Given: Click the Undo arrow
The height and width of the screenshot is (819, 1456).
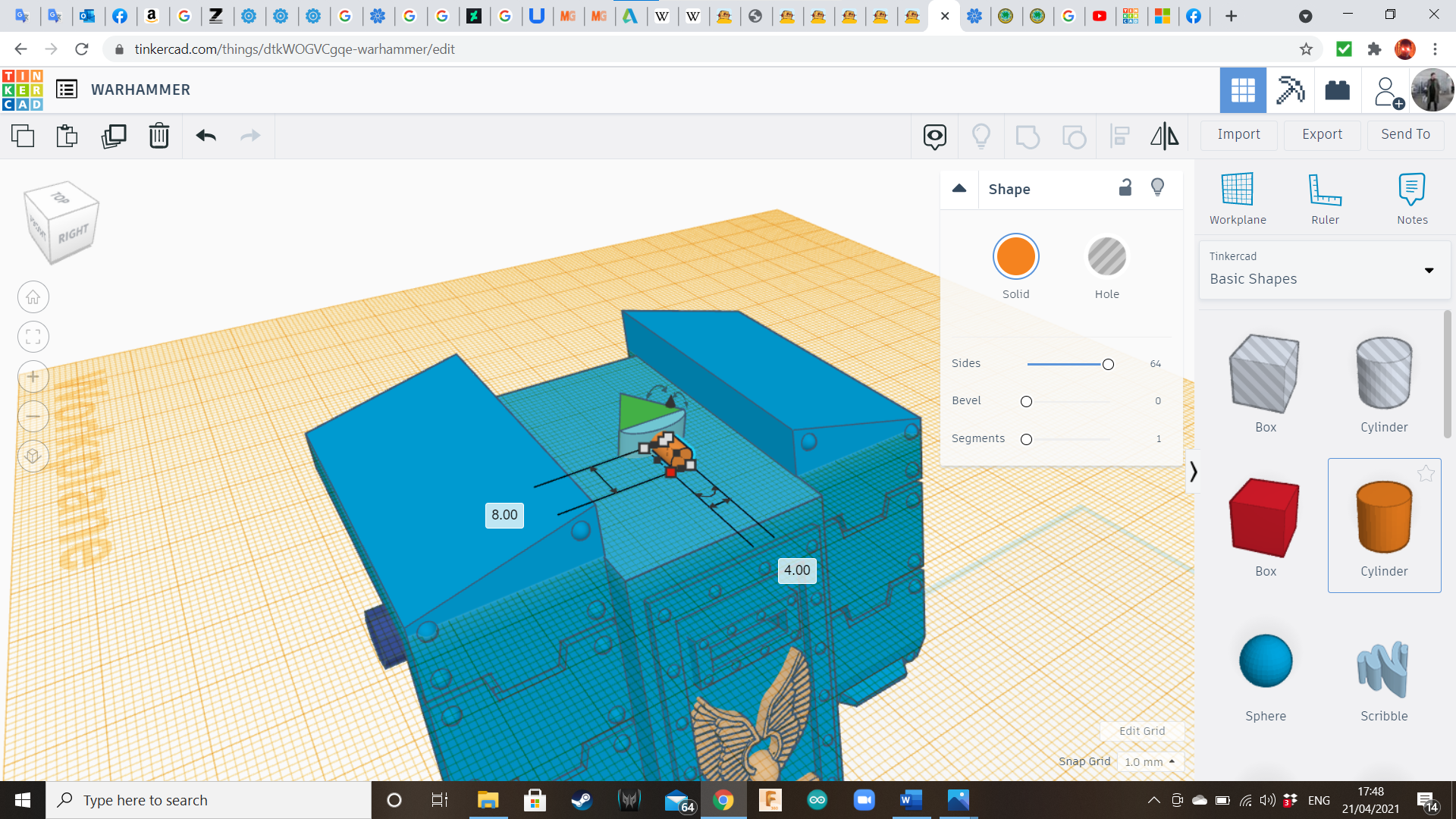Looking at the screenshot, I should 206,136.
